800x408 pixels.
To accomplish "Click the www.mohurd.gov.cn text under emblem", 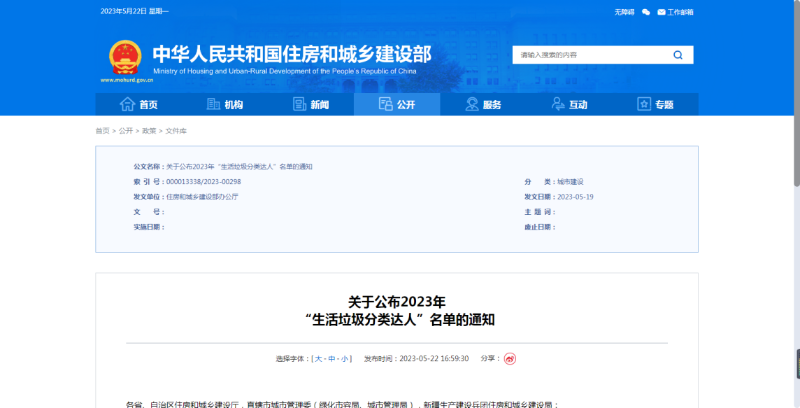I will (127, 80).
